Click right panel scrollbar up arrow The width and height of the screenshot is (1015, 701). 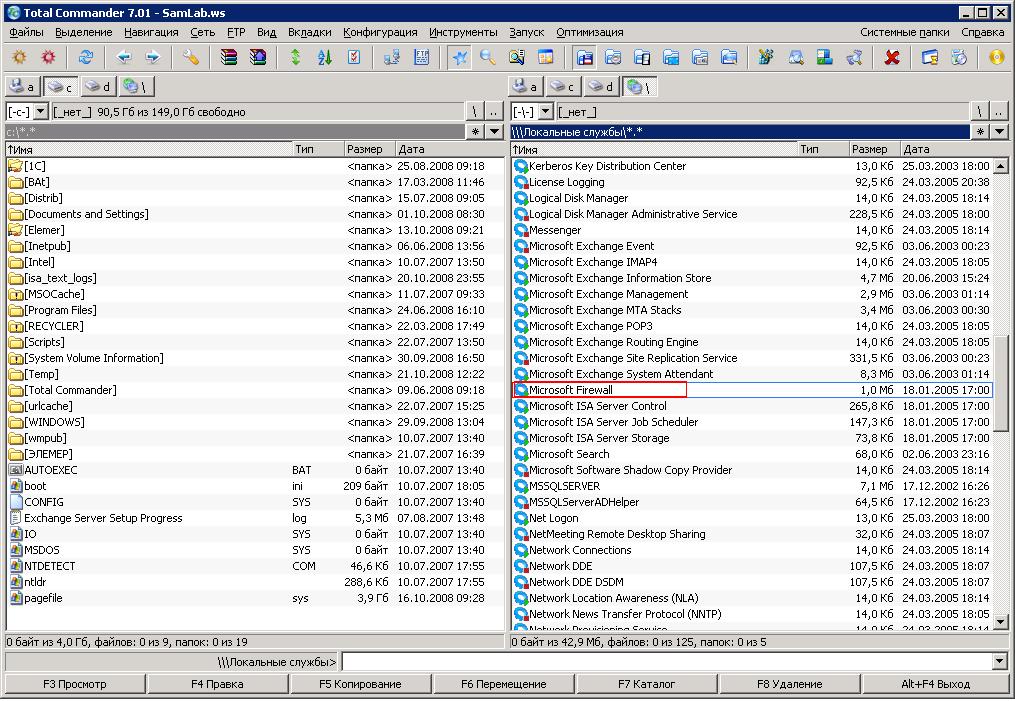[x=1001, y=166]
